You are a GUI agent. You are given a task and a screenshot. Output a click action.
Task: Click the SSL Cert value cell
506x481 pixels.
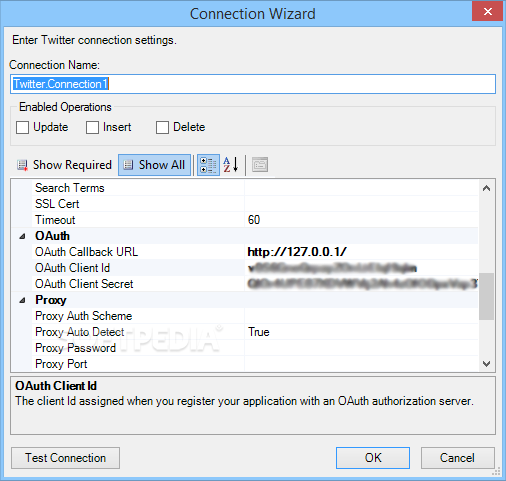coord(362,204)
